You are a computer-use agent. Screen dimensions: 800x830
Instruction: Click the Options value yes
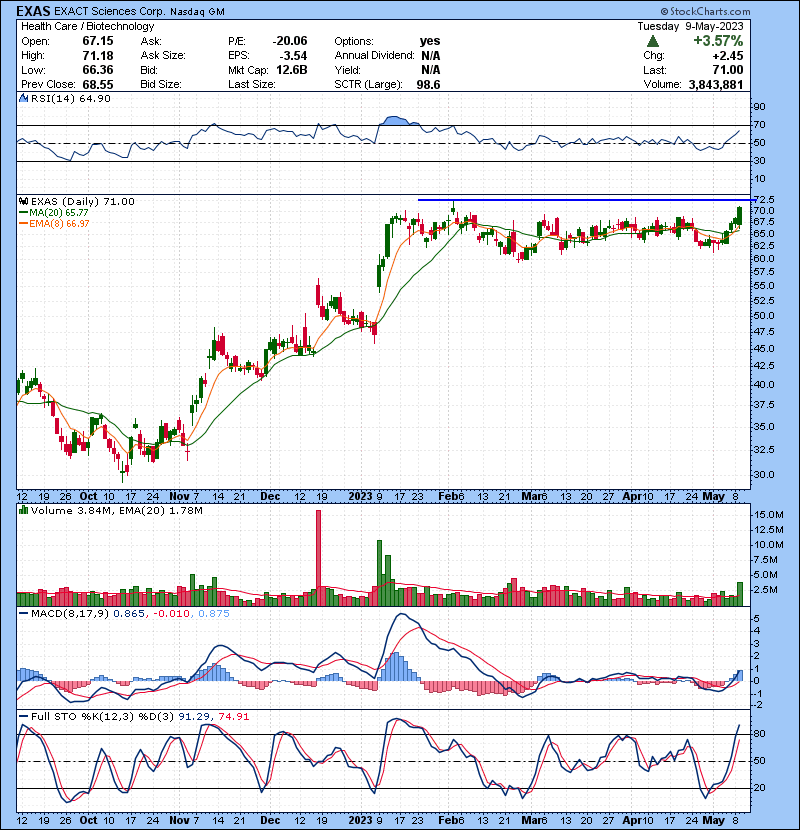pos(430,41)
